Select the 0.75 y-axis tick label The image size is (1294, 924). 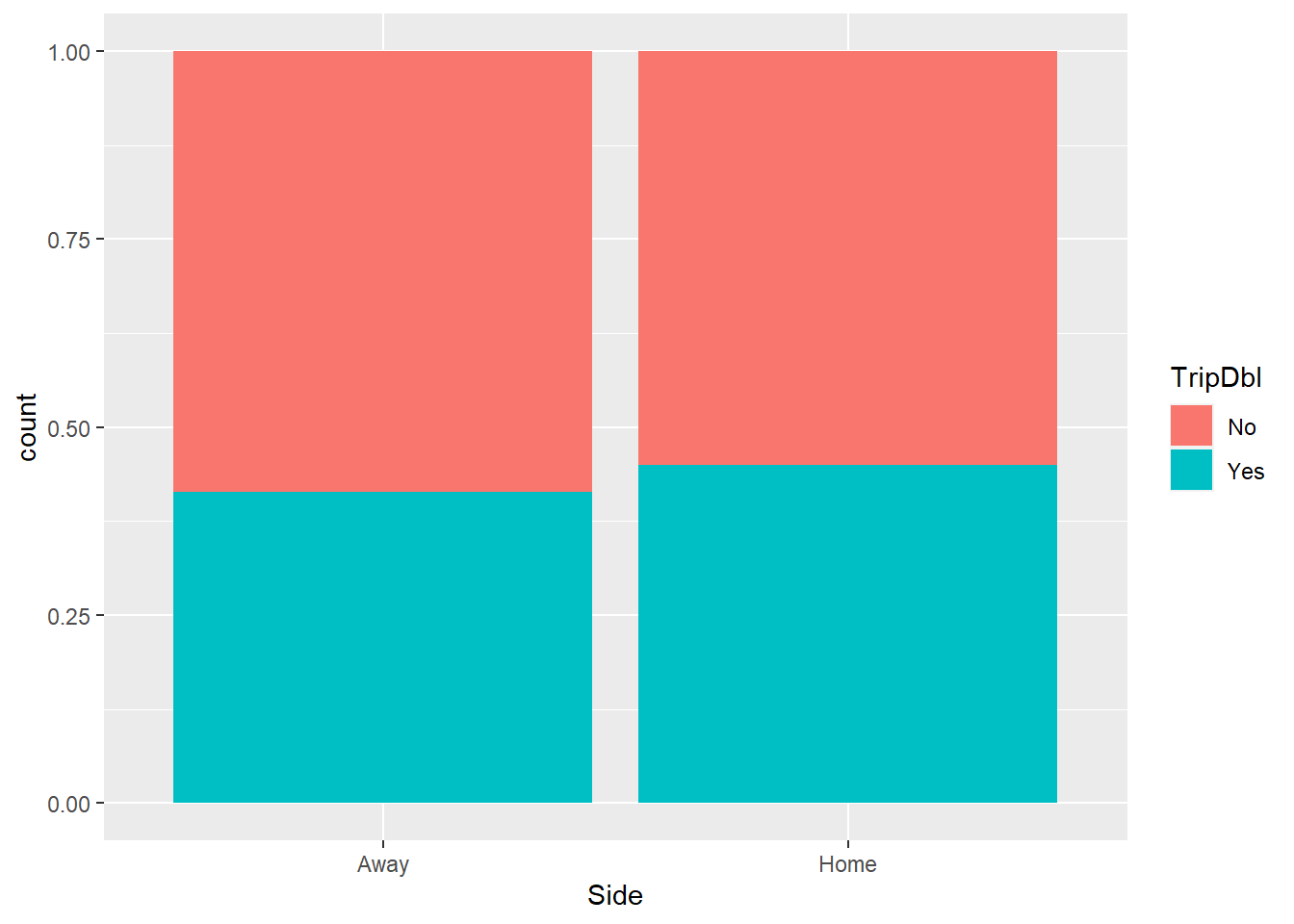(x=68, y=240)
